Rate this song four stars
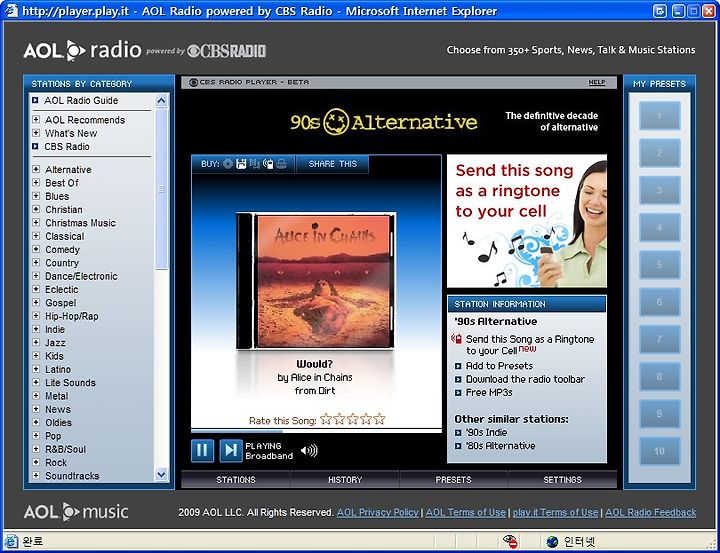The image size is (720, 553). click(x=366, y=419)
